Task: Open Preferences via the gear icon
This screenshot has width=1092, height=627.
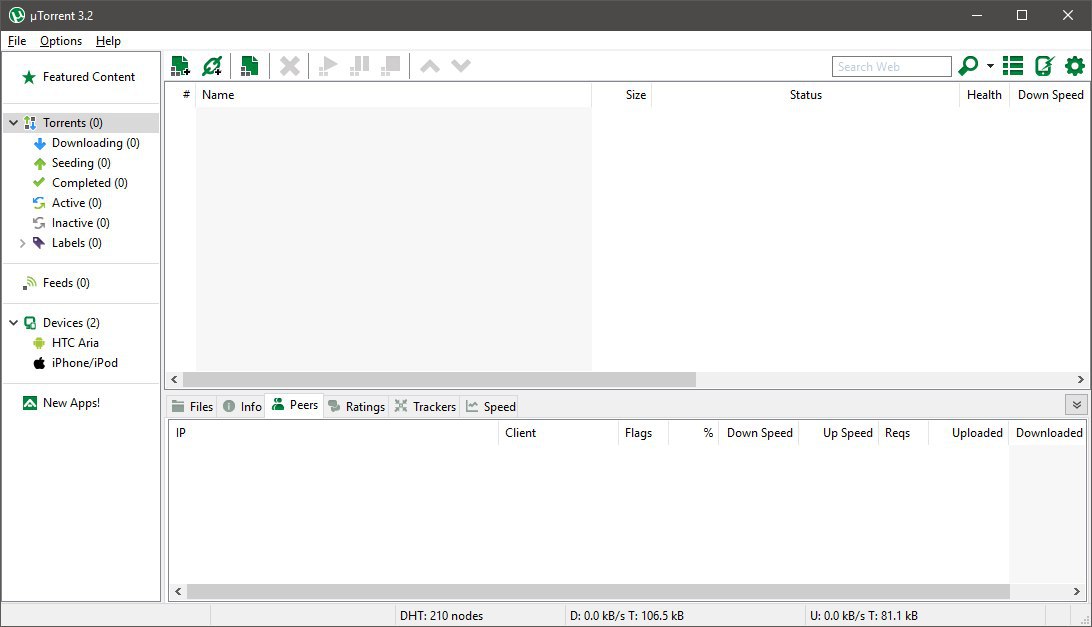Action: click(1075, 65)
